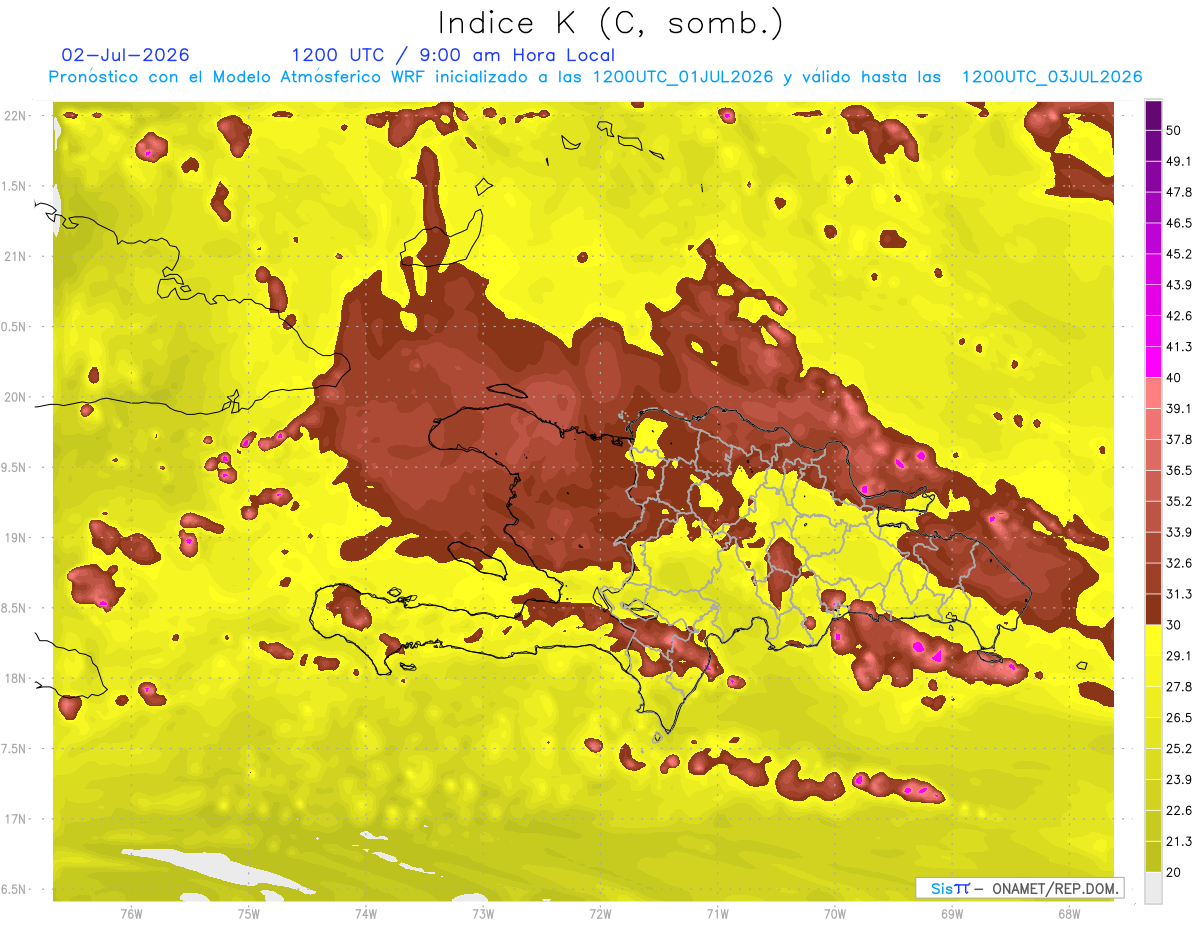
Task: Click colorbar value "31.3"
Action: 1178,594
